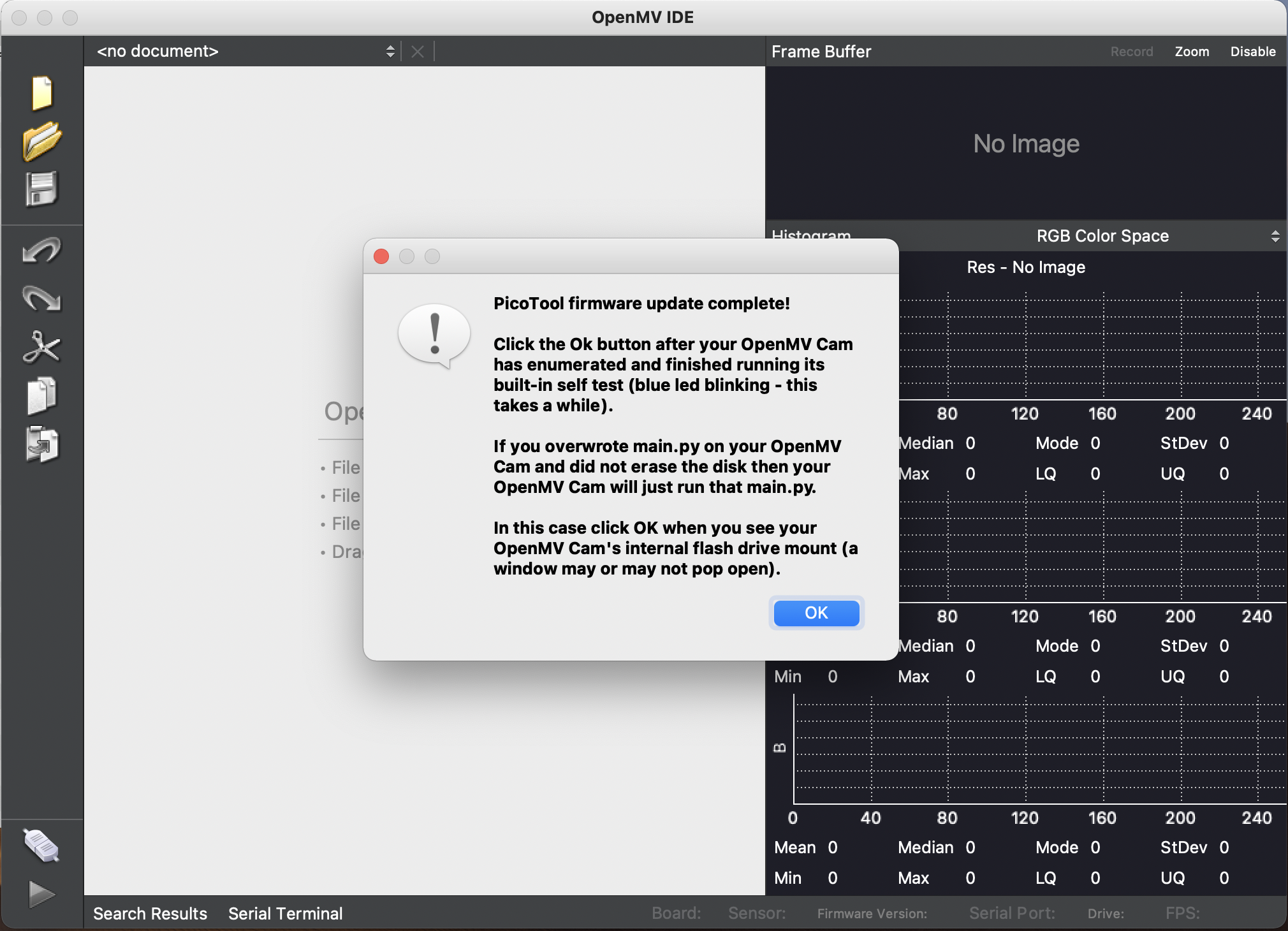
Task: Copy using the copy icon
Action: point(41,395)
